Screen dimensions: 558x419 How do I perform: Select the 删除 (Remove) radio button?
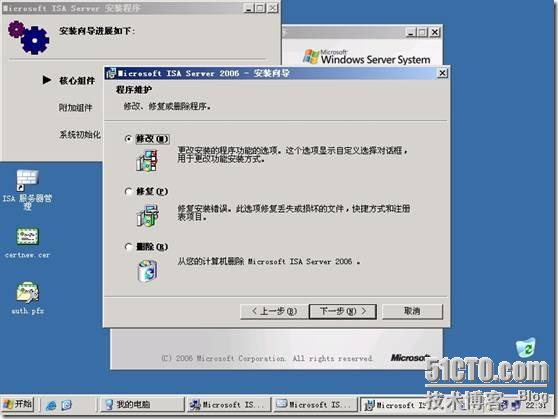[x=129, y=247]
